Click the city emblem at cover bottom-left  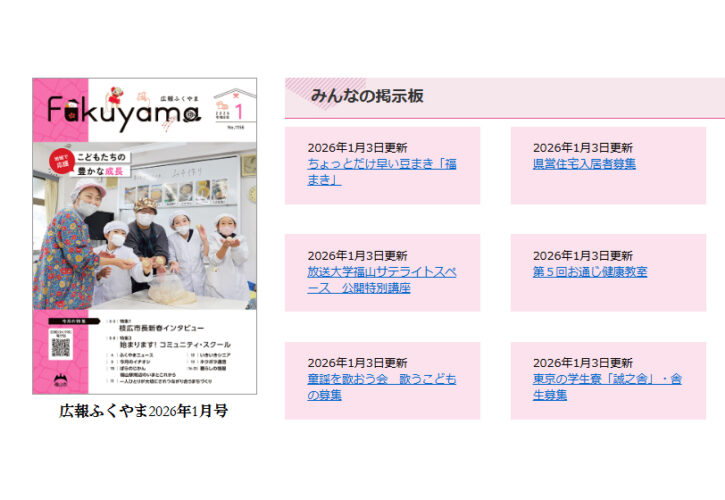59,380
